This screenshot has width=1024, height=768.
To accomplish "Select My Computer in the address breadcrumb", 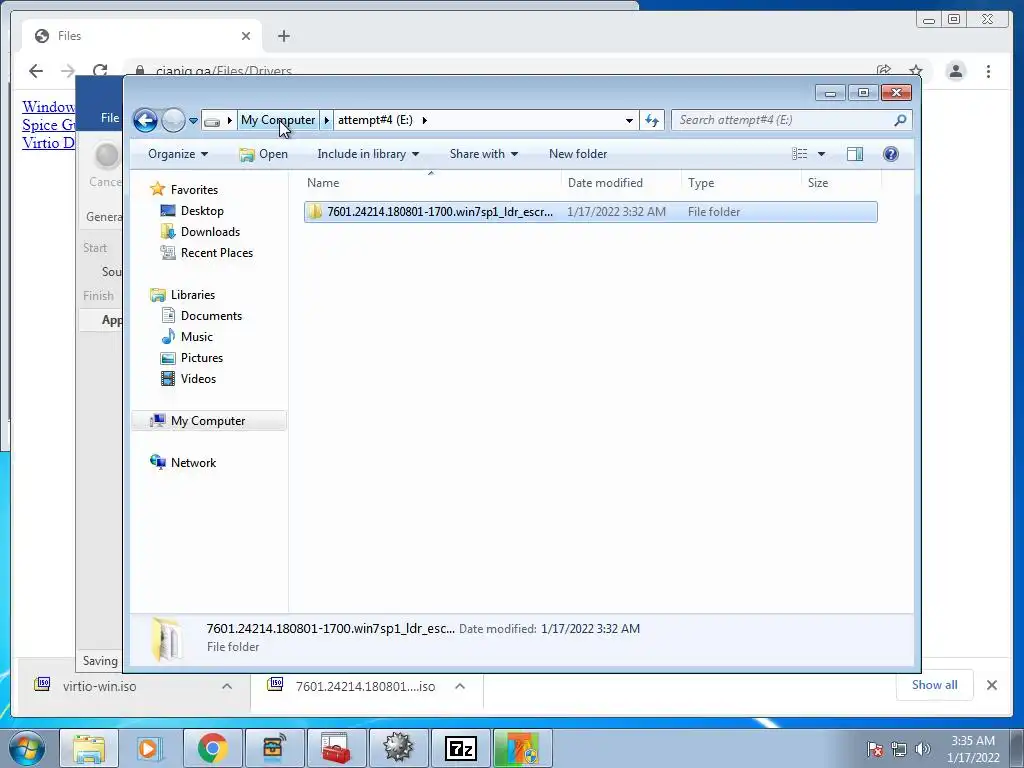I will point(278,120).
